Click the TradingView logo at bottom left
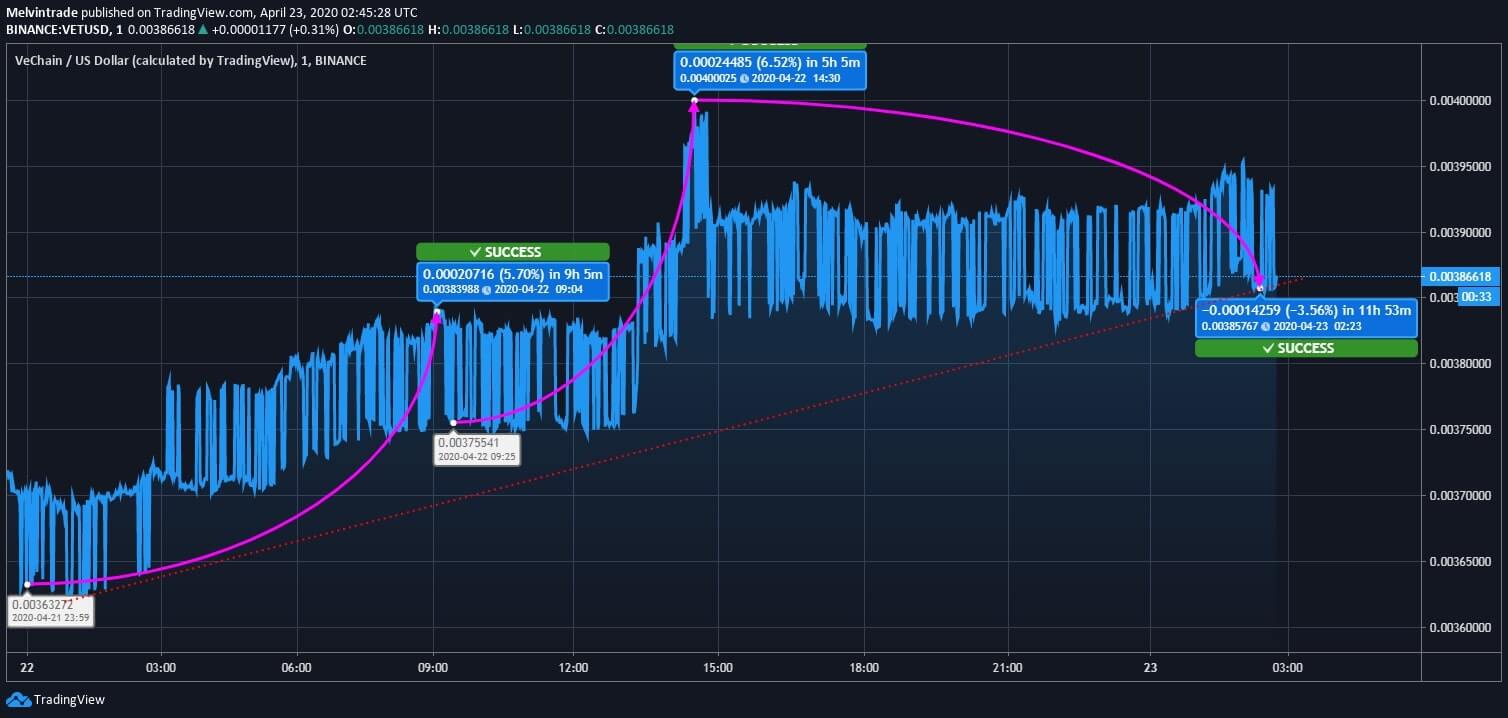Screen dimensions: 1508x718 56,700
